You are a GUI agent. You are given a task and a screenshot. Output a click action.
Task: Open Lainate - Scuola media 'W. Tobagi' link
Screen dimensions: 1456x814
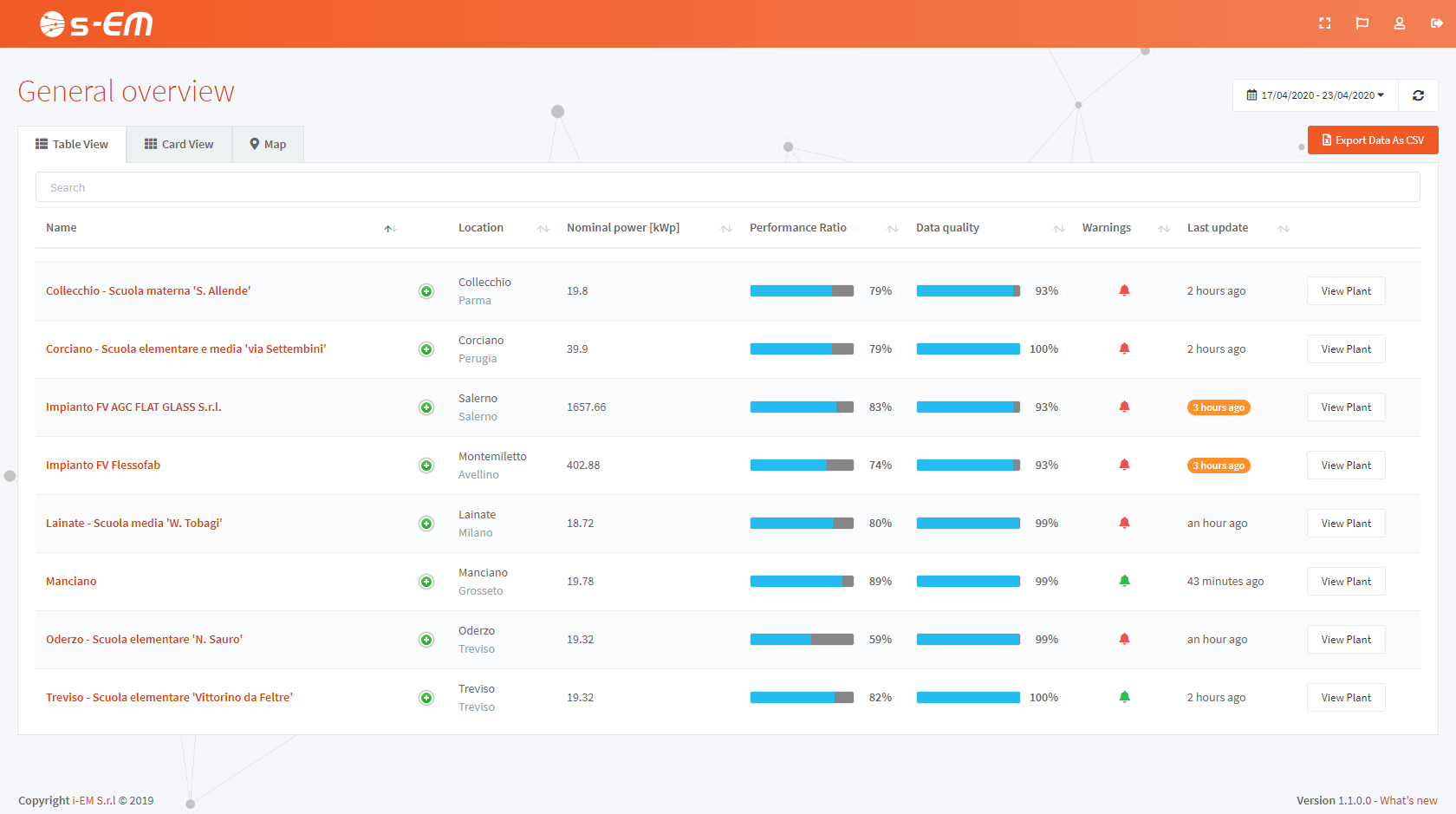134,524
